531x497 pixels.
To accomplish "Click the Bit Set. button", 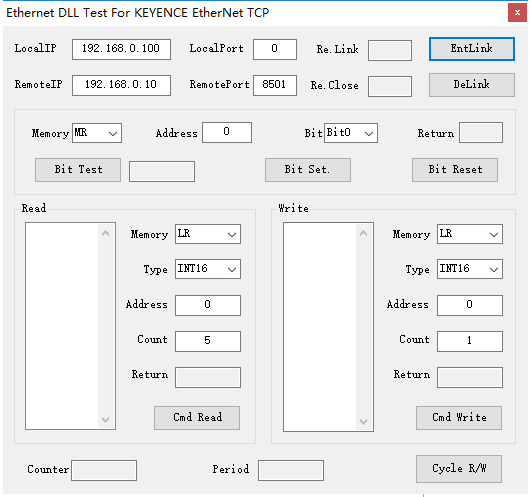I will click(308, 170).
